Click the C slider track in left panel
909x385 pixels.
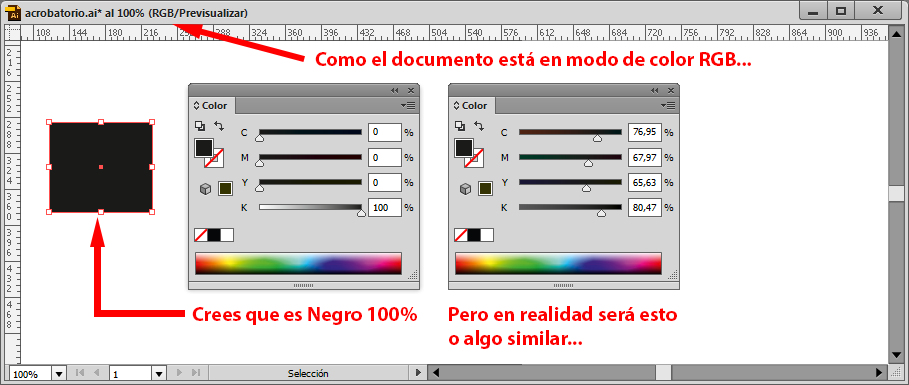coord(310,132)
